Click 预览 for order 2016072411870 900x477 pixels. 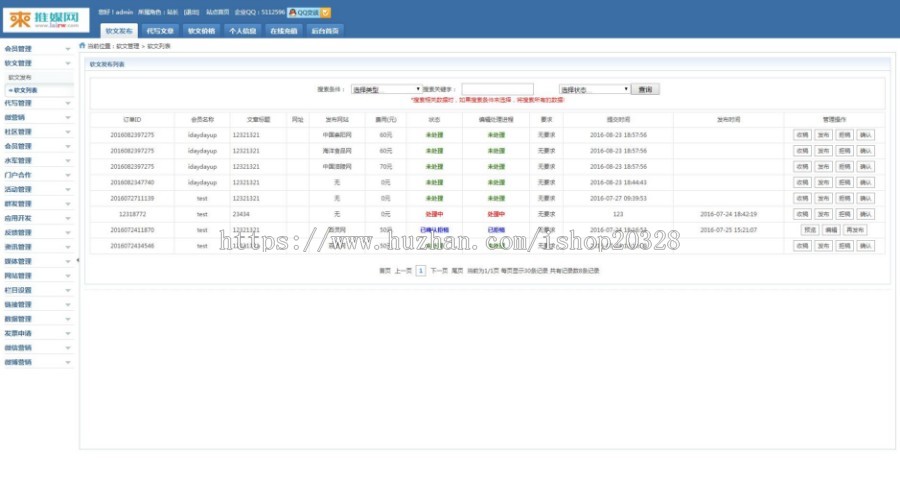[809, 230]
